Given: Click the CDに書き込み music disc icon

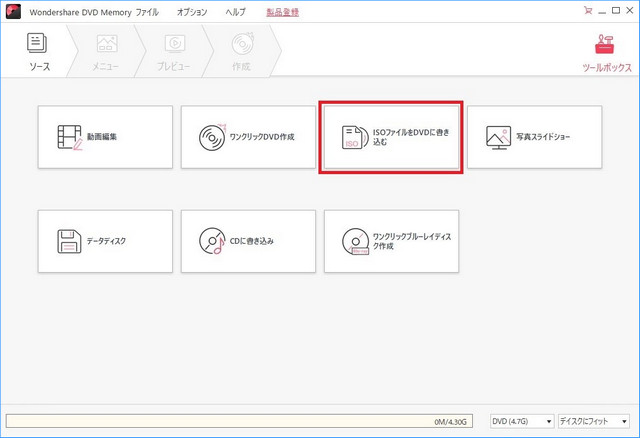Looking at the screenshot, I should (212, 241).
